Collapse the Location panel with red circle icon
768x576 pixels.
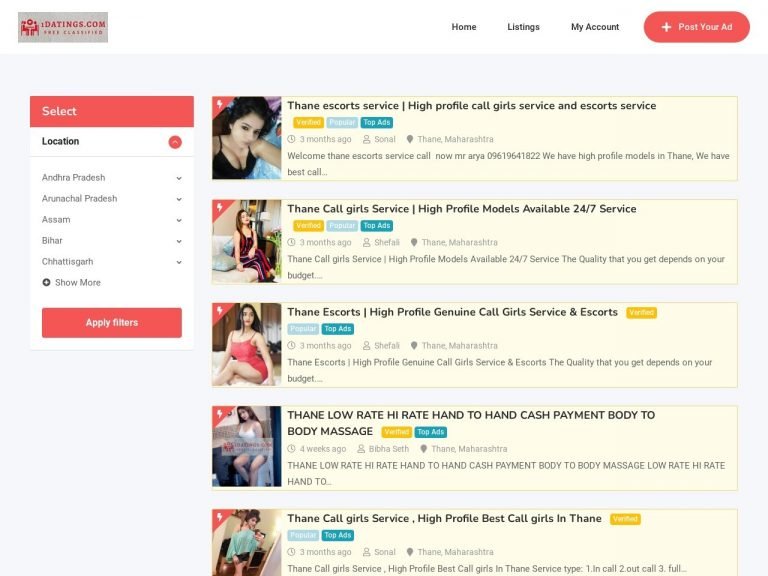pyautogui.click(x=175, y=142)
